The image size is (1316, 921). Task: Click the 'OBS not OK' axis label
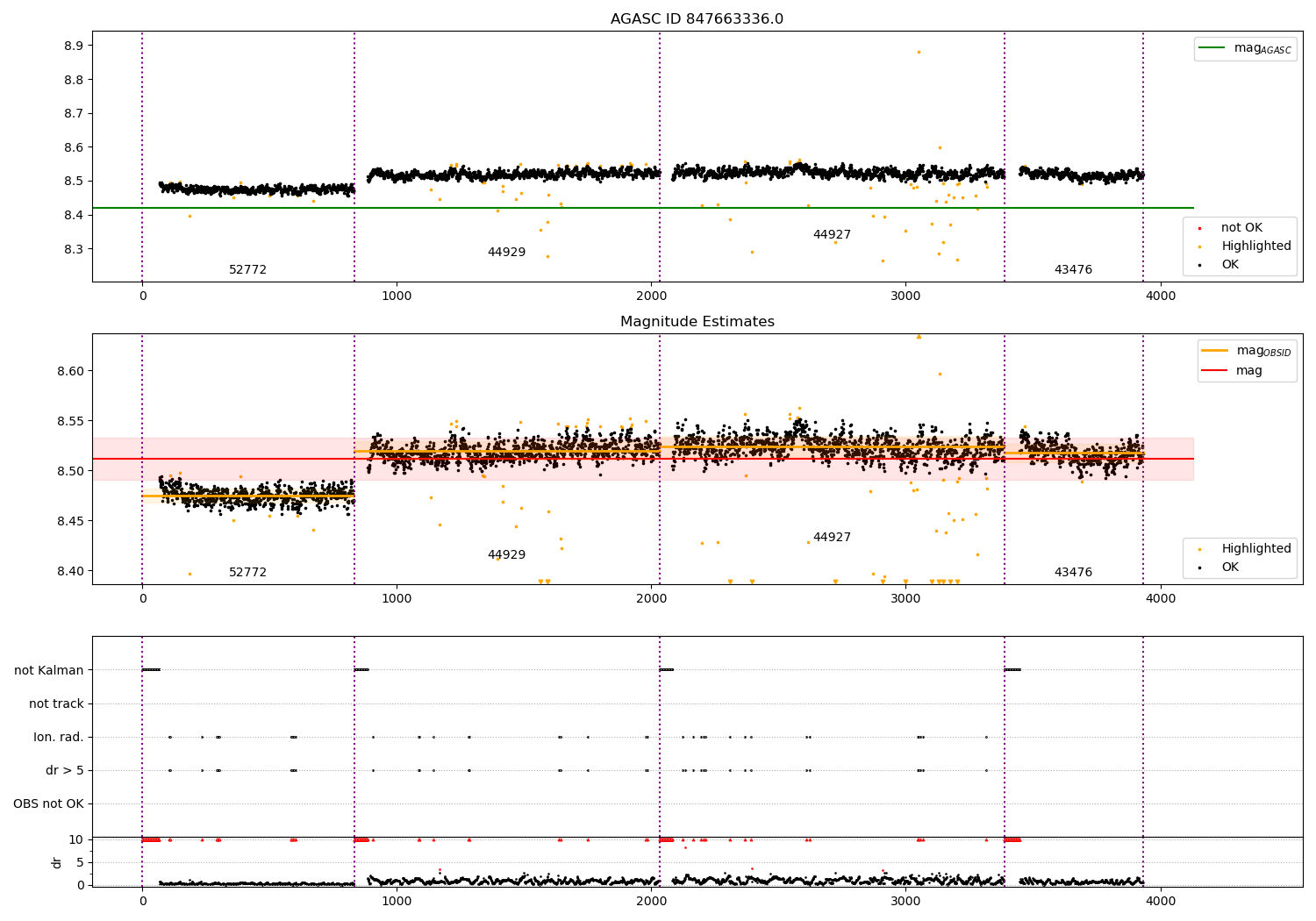(48, 804)
